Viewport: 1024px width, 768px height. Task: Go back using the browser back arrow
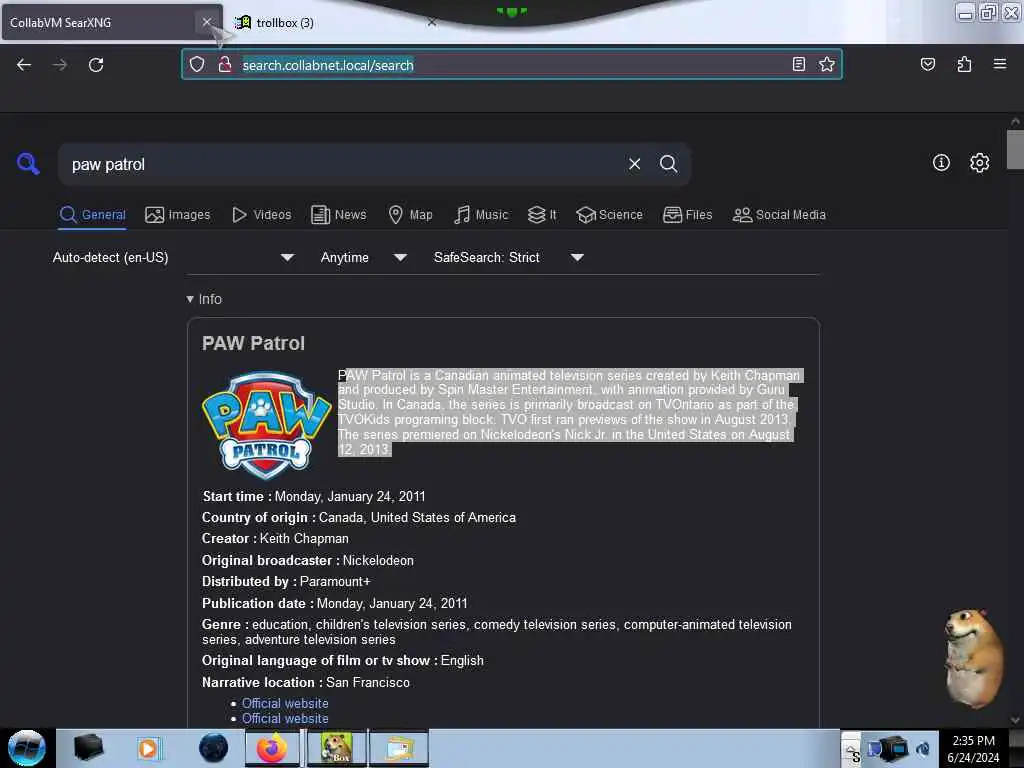pyautogui.click(x=24, y=65)
